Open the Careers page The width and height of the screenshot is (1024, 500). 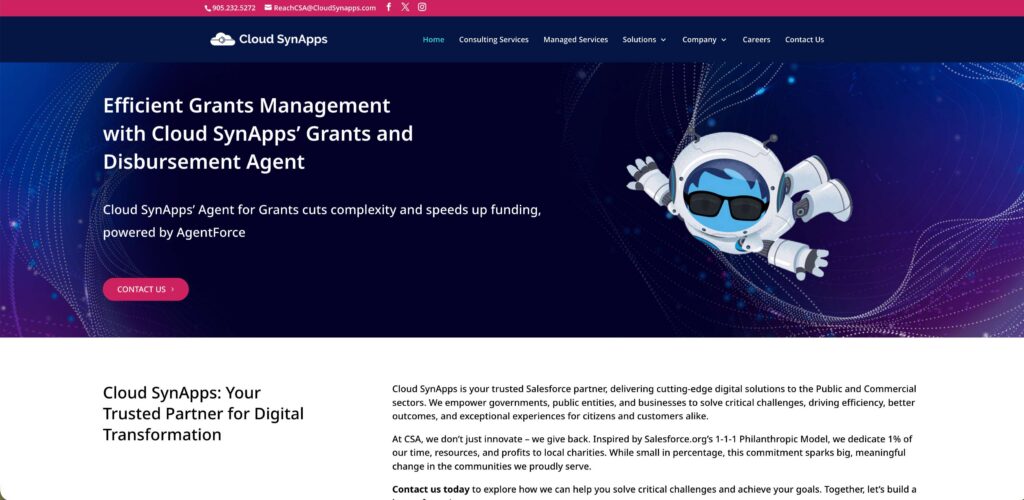(756, 40)
